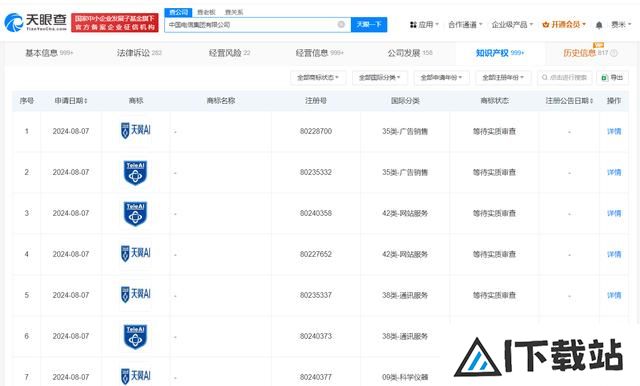Click the 42类-网站服务 cell in row 3
This screenshot has width=640, height=386.
405,213
